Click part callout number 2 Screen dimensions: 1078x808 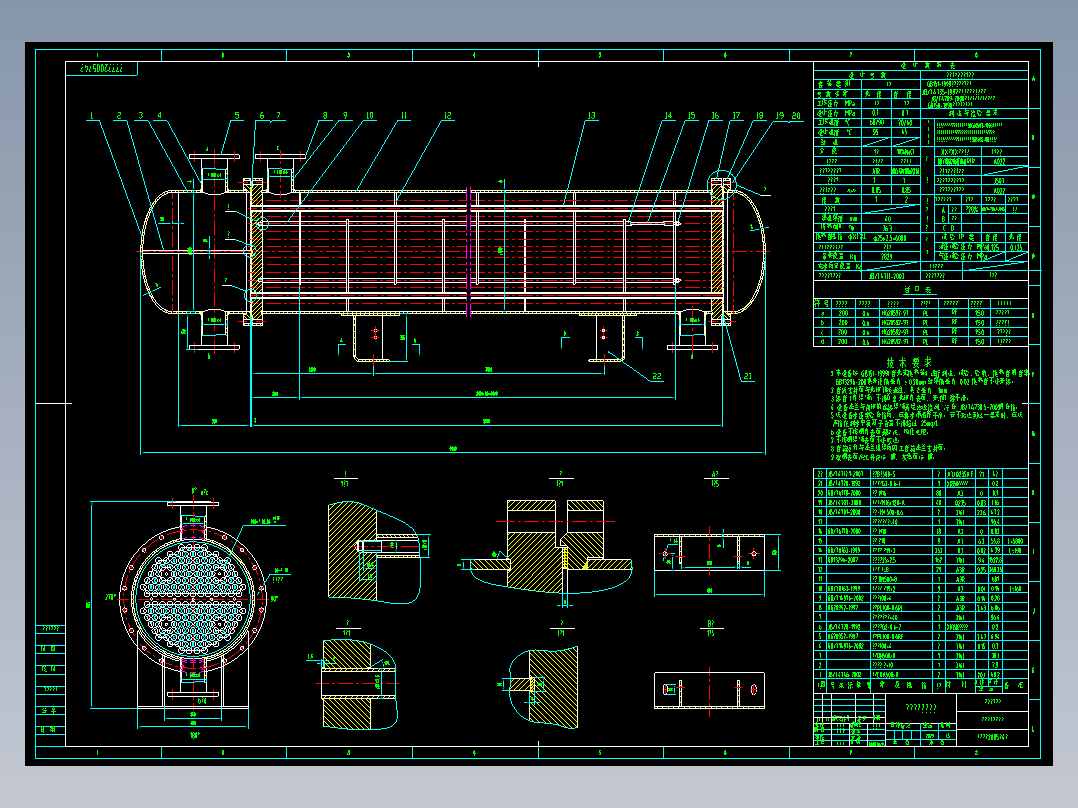(119, 116)
